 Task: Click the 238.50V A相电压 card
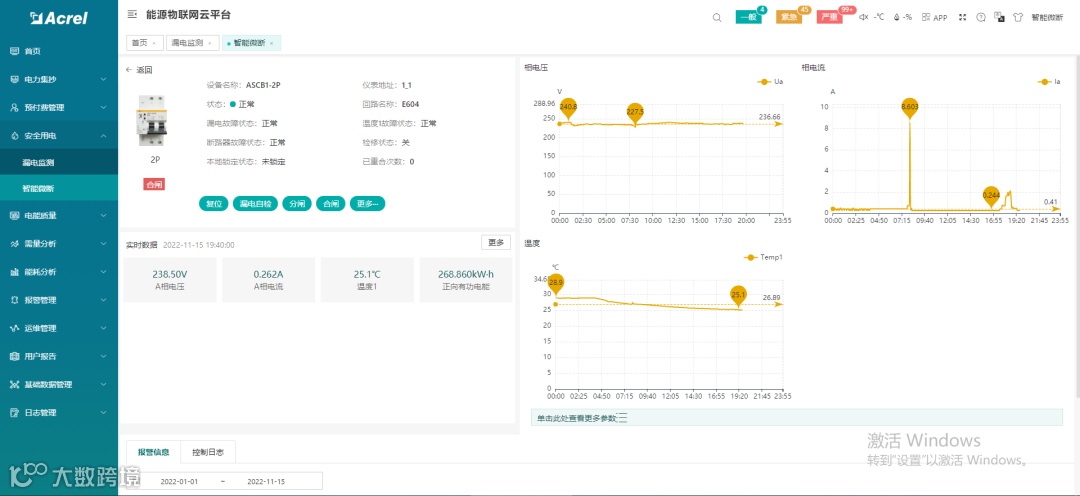click(x=169, y=280)
